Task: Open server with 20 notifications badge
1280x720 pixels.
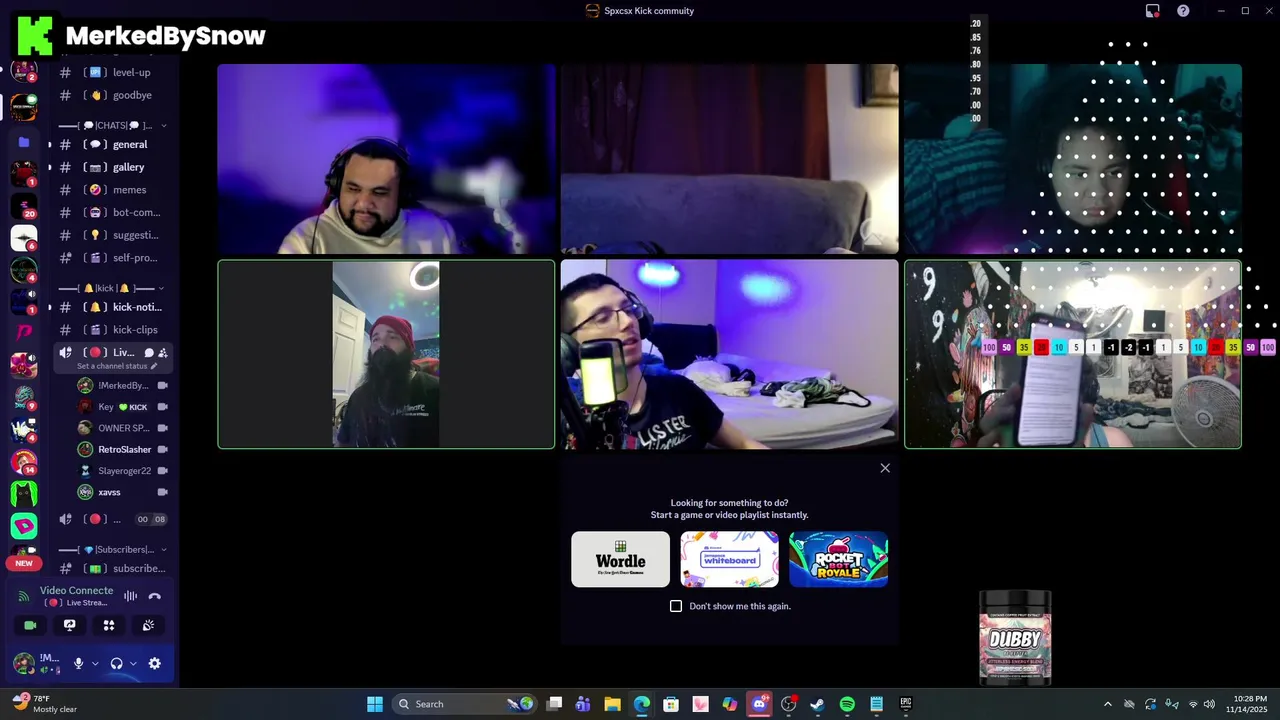Action: click(x=24, y=206)
